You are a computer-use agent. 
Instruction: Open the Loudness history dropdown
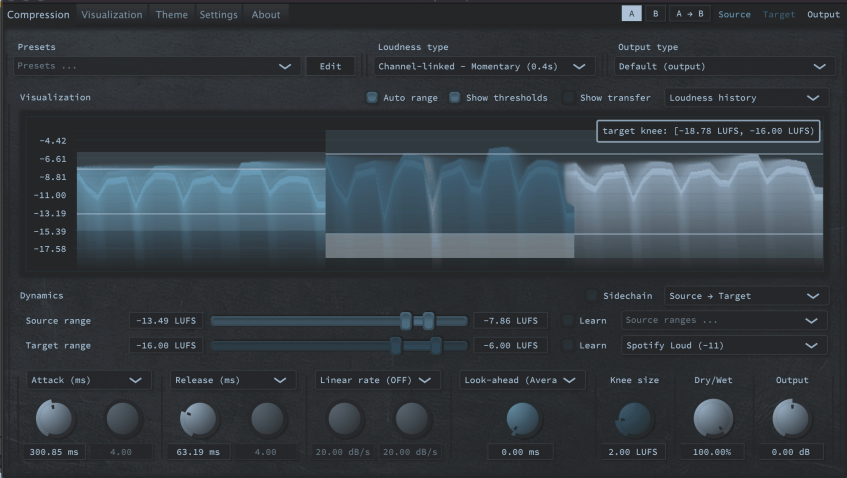tap(746, 98)
